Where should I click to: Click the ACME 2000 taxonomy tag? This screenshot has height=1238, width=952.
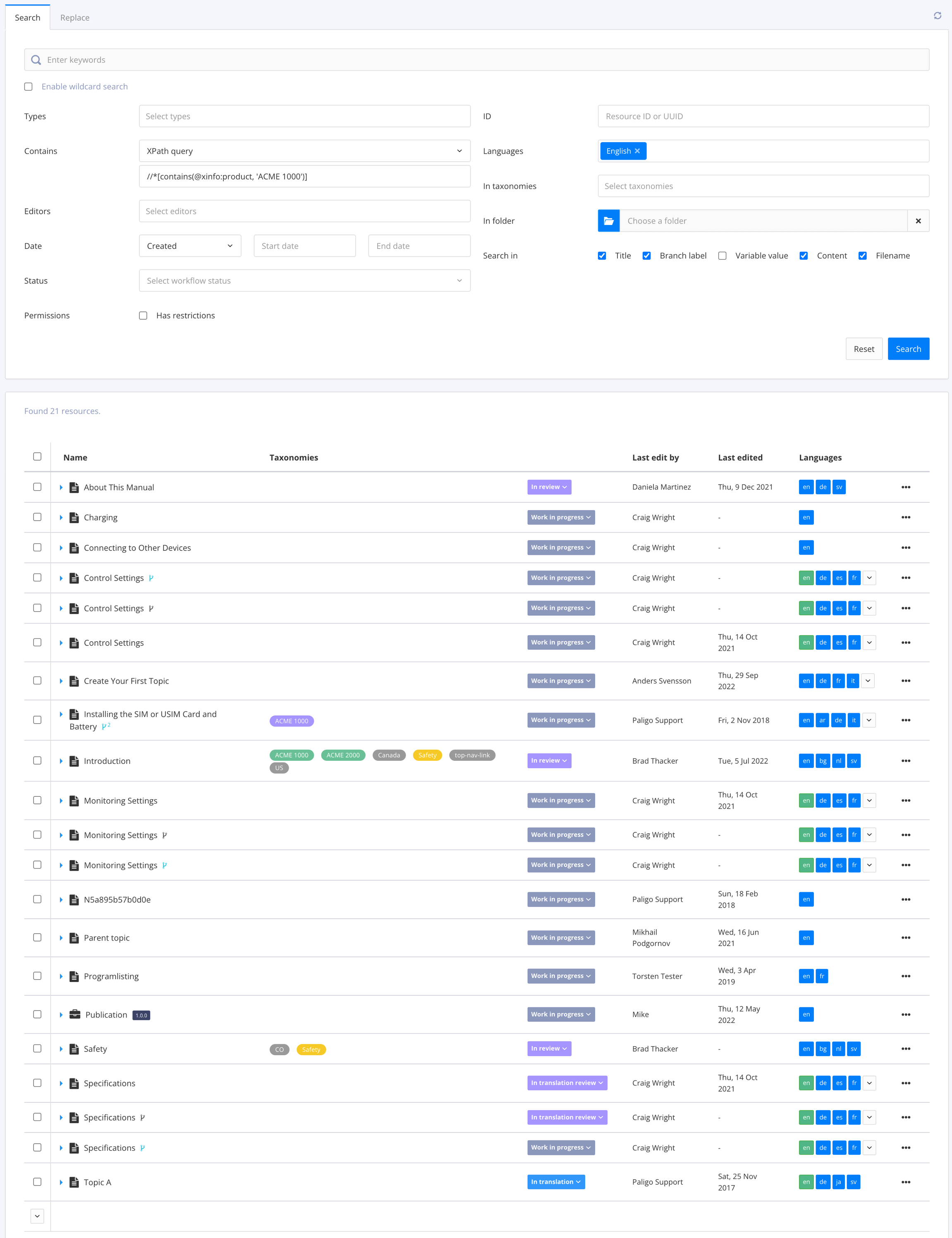pos(343,755)
